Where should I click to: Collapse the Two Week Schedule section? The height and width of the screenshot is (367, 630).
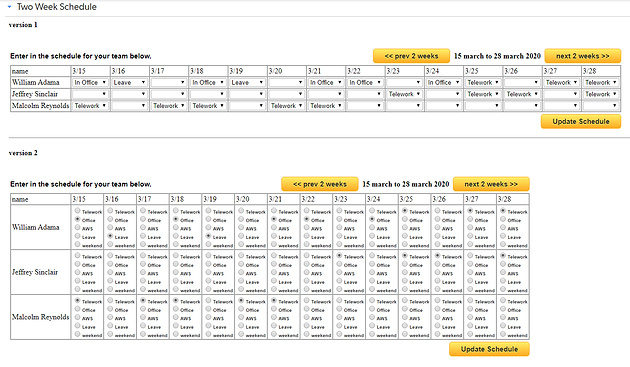(x=9, y=7)
